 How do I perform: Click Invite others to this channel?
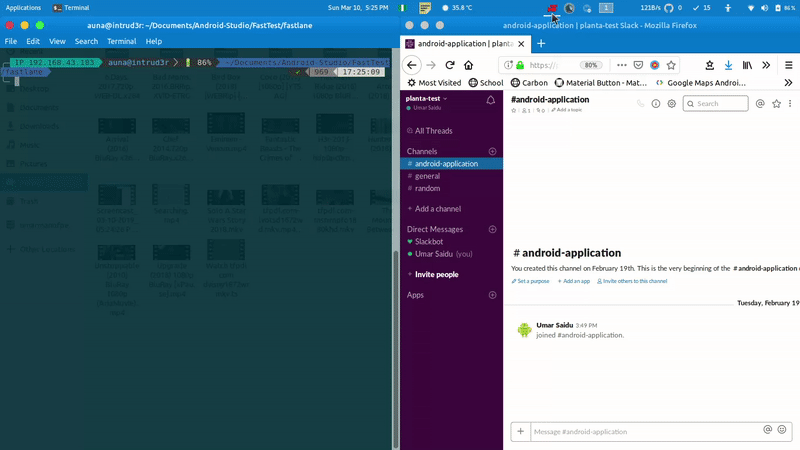click(x=632, y=281)
